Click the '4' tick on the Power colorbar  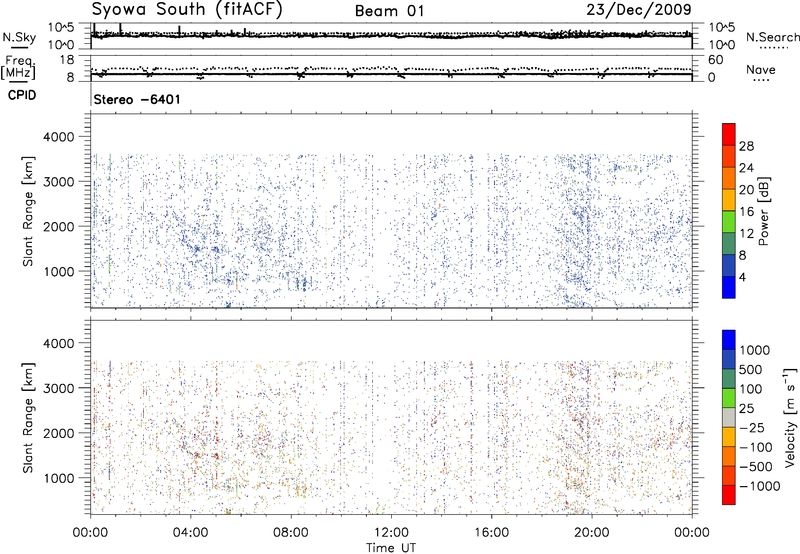(742, 277)
